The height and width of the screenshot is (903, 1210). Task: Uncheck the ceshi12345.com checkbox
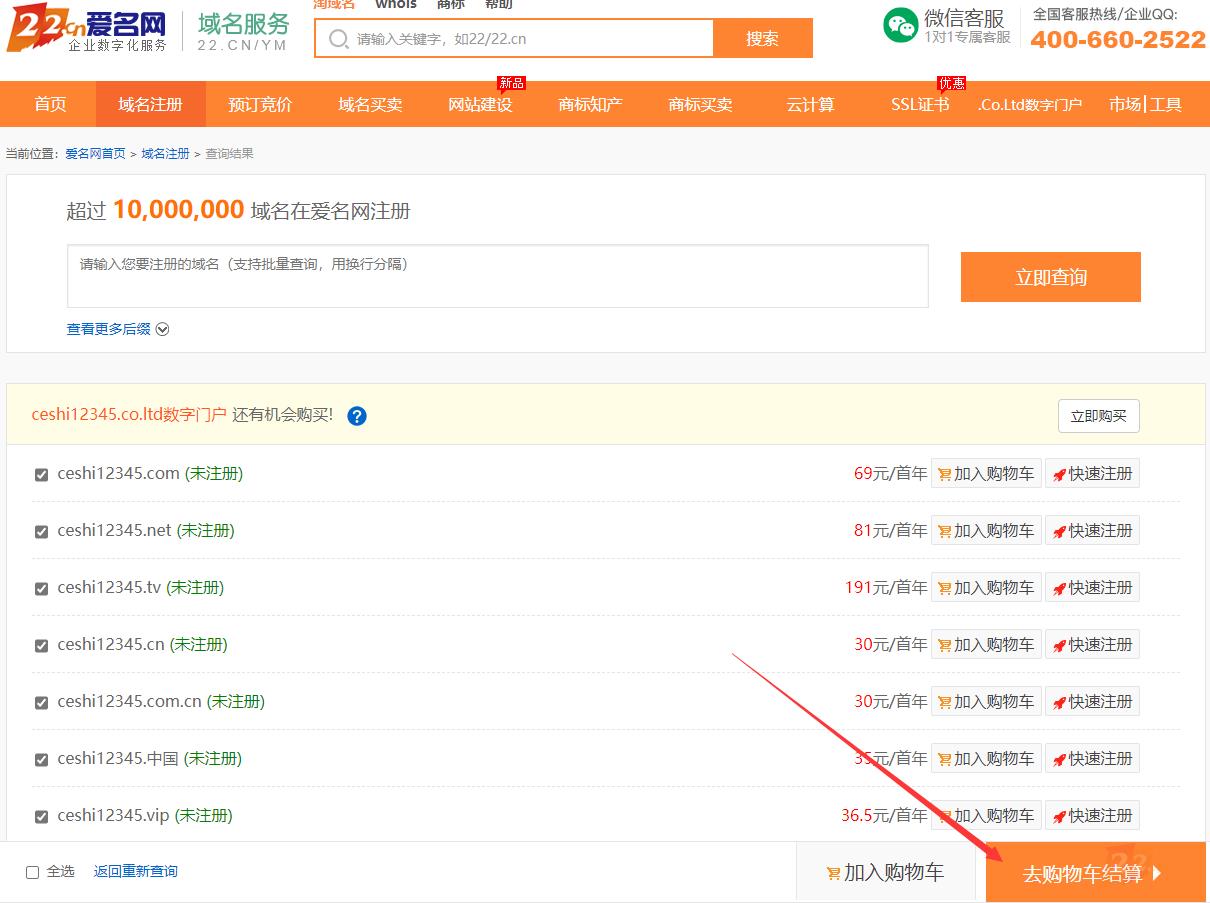42,475
